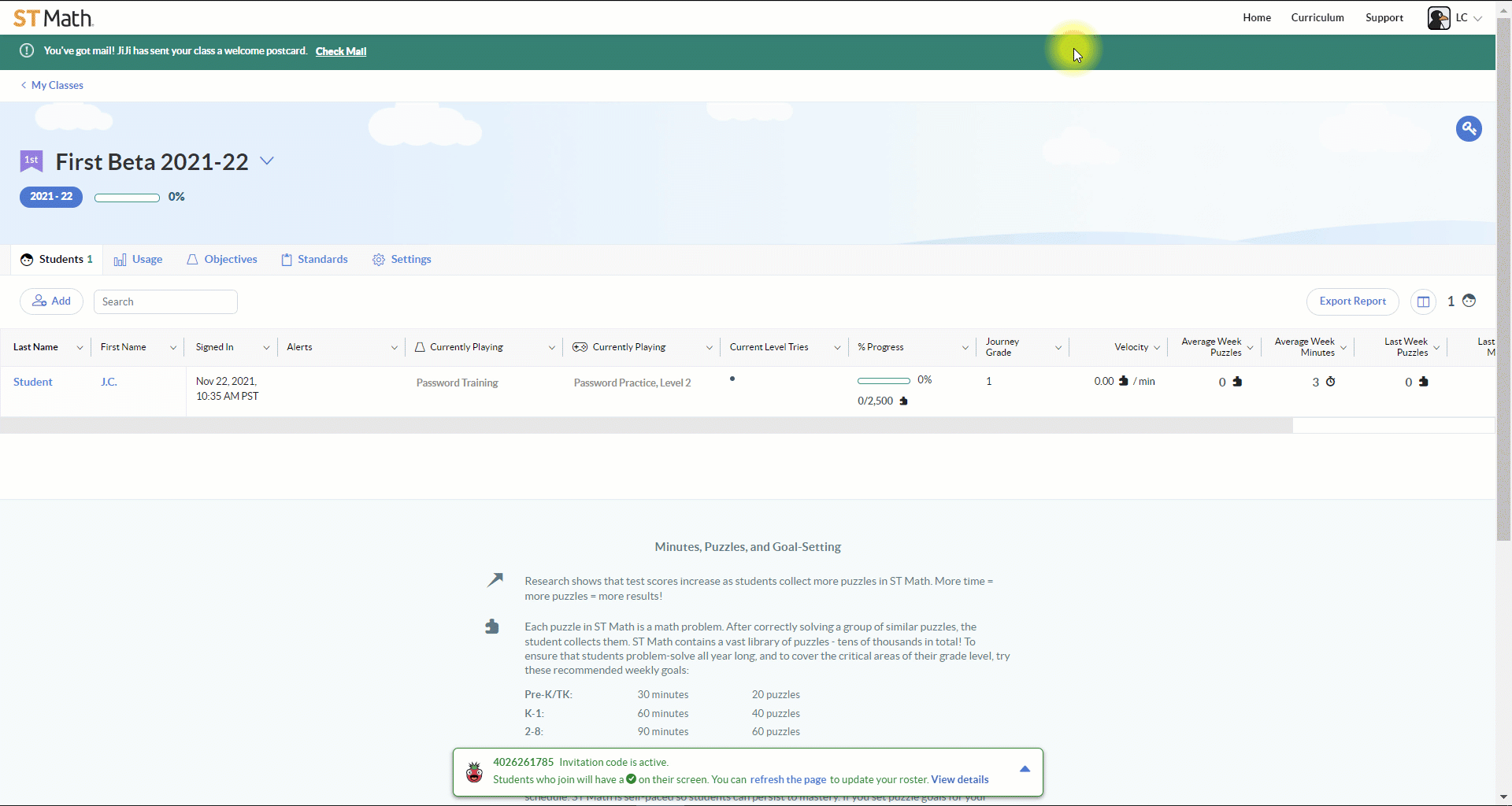Click the student Search field
This screenshot has width=1512, height=806.
click(165, 301)
